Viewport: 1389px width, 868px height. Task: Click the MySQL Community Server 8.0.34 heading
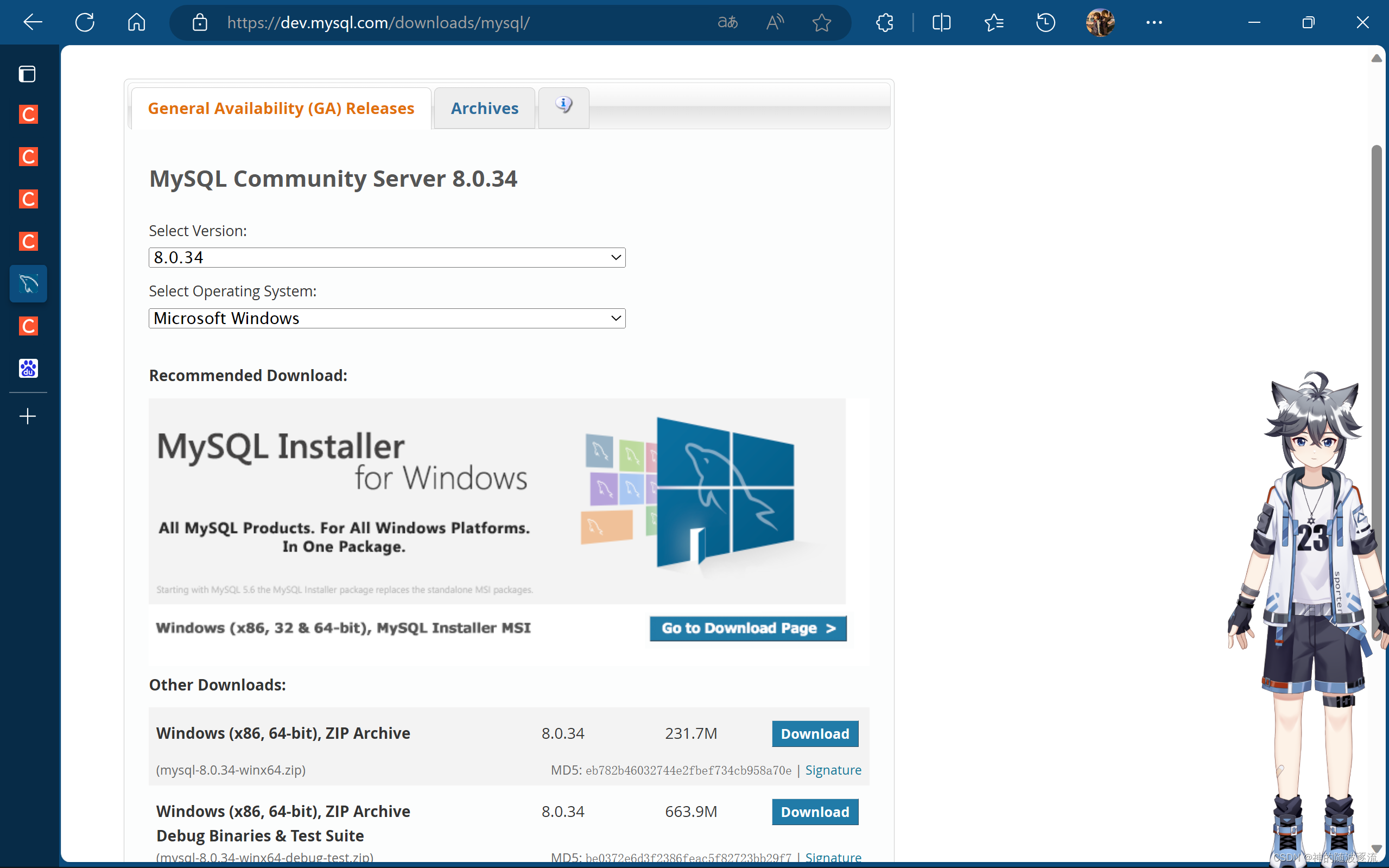[333, 179]
